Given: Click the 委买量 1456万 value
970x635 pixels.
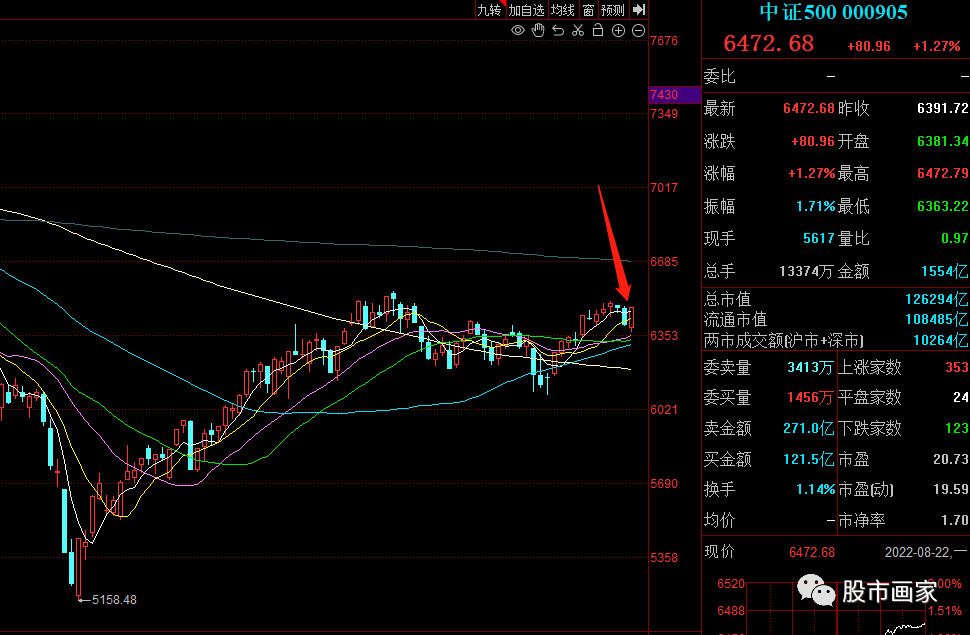Looking at the screenshot, I should click(x=810, y=397).
